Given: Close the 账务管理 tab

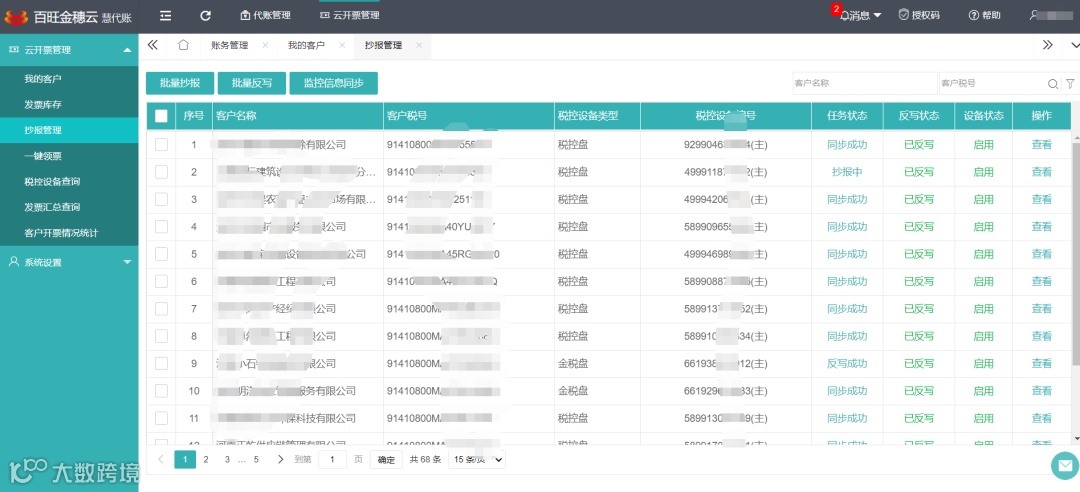Looking at the screenshot, I should click(265, 45).
